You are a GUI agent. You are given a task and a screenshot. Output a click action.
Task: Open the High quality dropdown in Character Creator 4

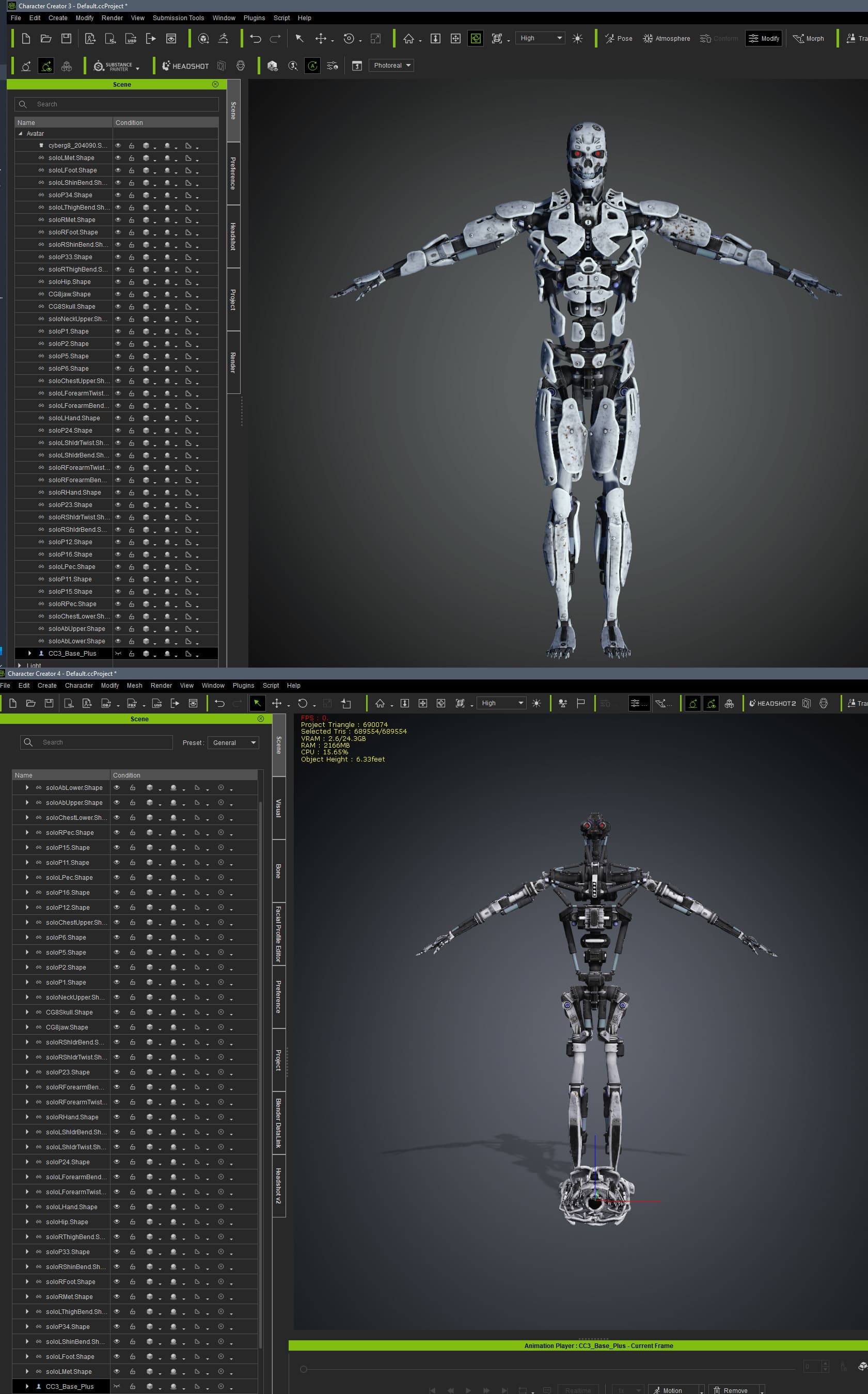click(502, 703)
